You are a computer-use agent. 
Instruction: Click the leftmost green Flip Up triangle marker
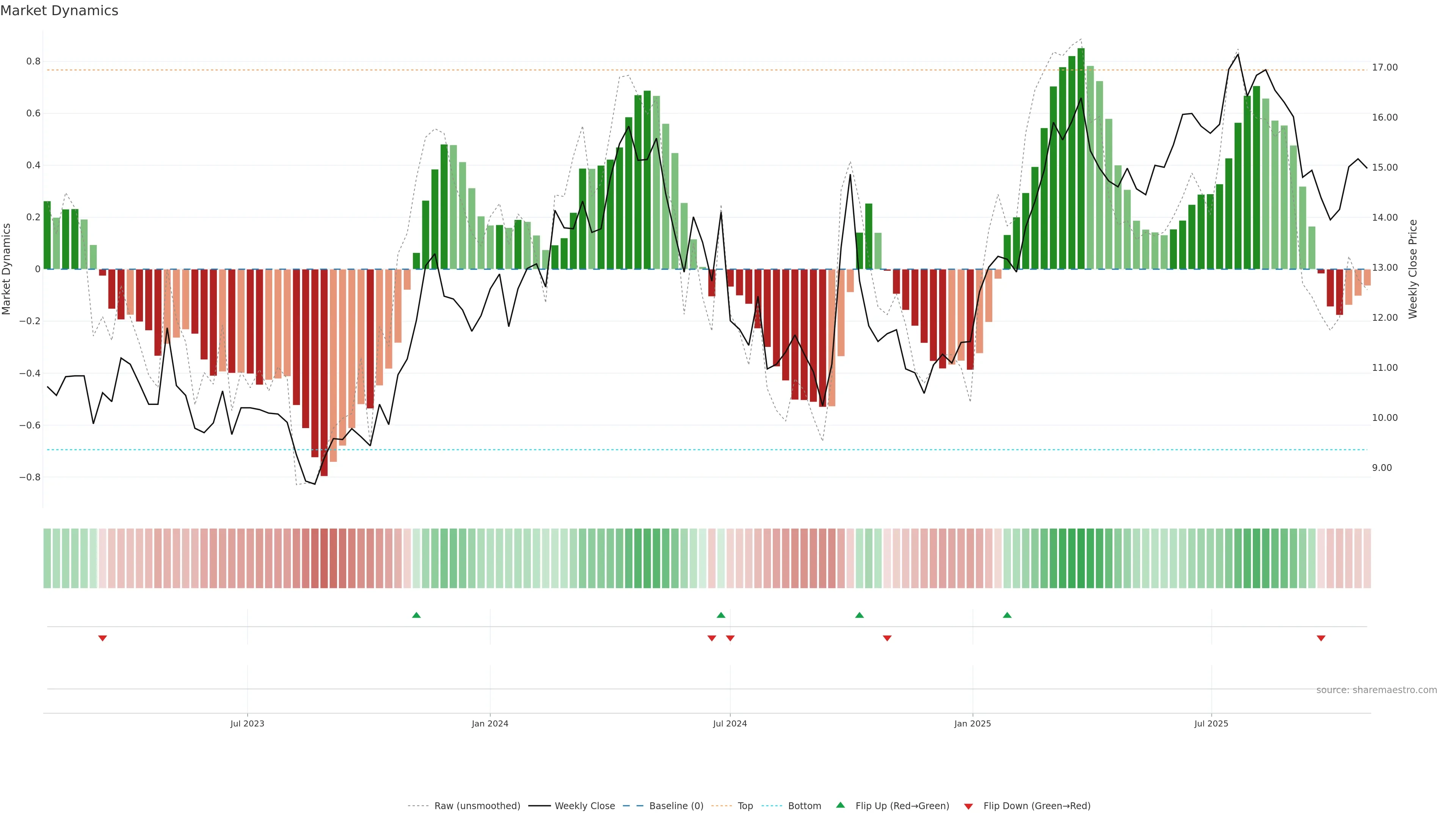[x=417, y=615]
